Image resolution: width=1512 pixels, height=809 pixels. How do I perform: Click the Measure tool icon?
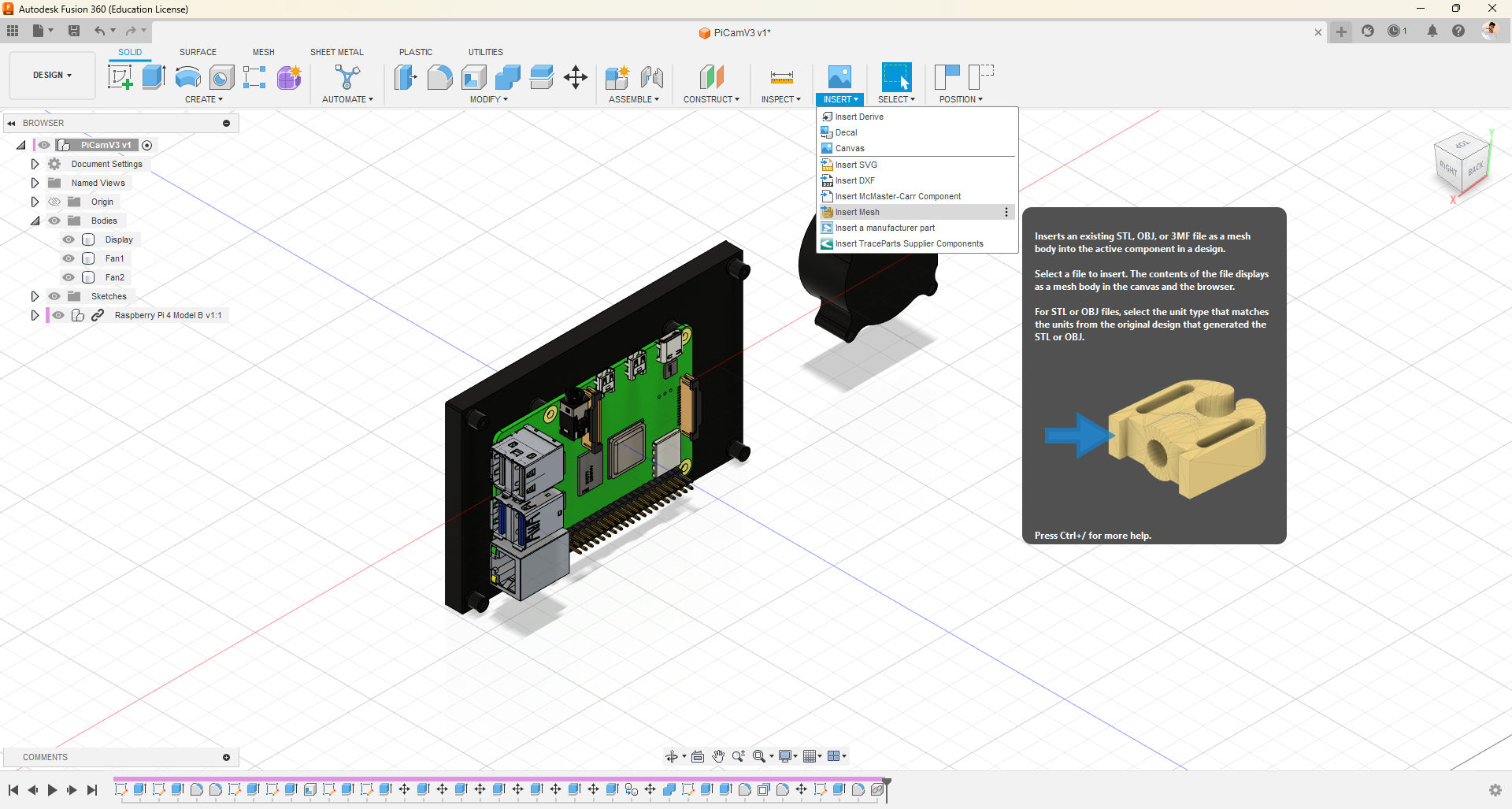781,77
